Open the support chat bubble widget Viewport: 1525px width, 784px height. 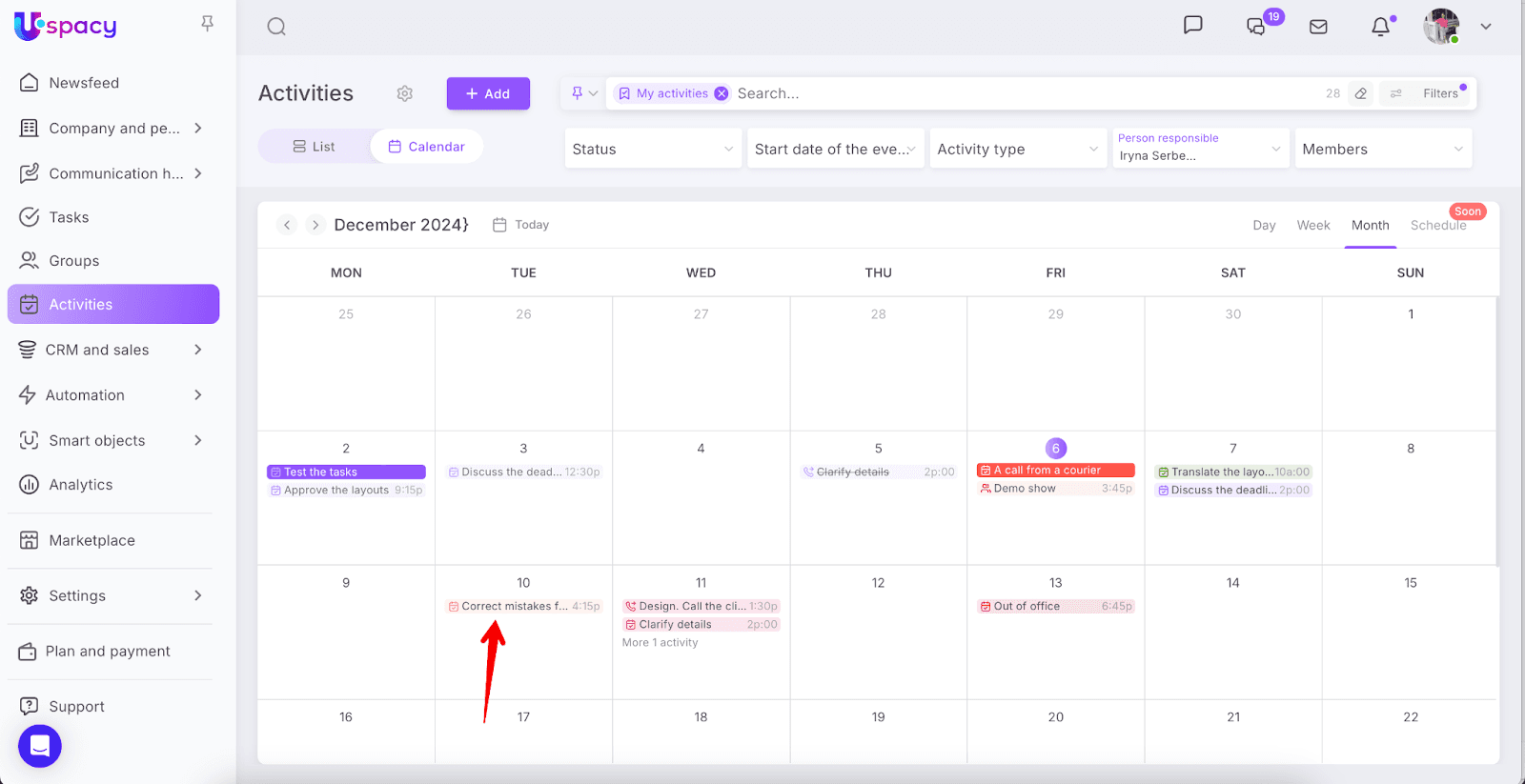(40, 746)
